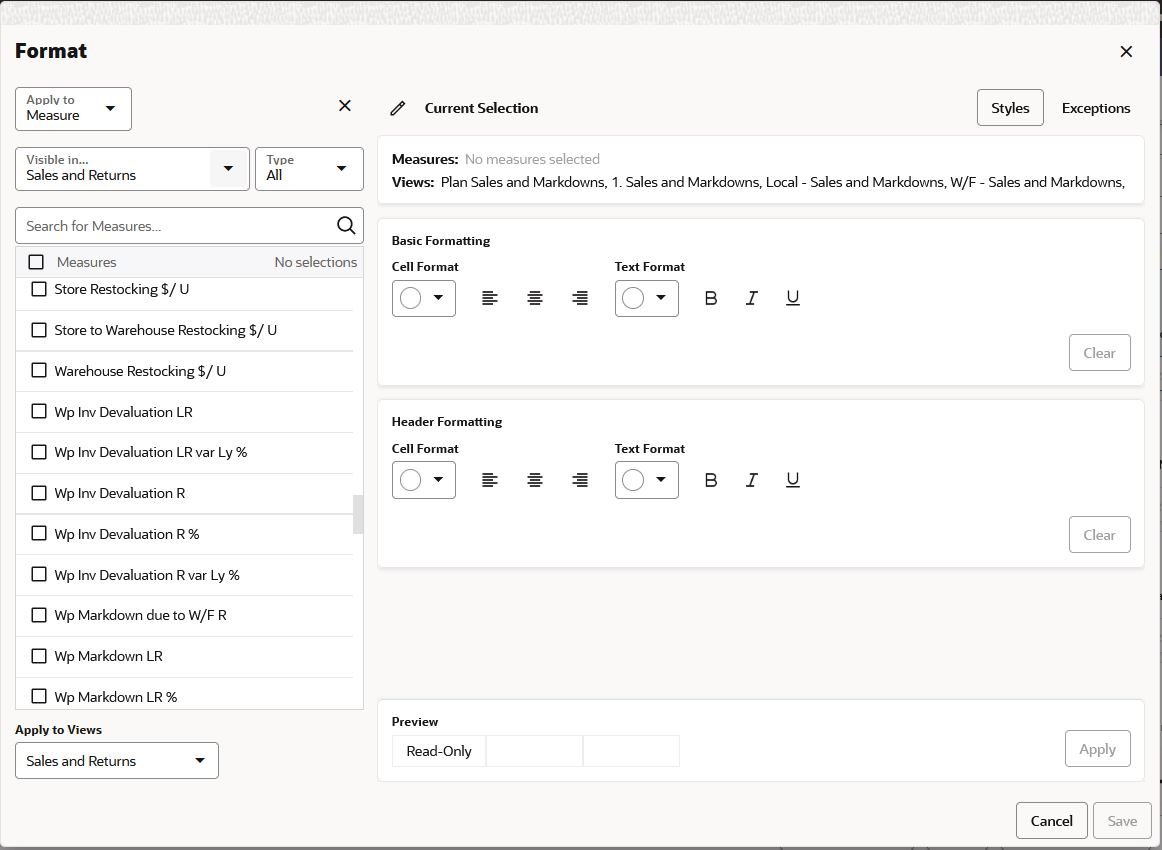Check Wp Inv Devaluation R
This screenshot has width=1162, height=850.
coord(39,493)
